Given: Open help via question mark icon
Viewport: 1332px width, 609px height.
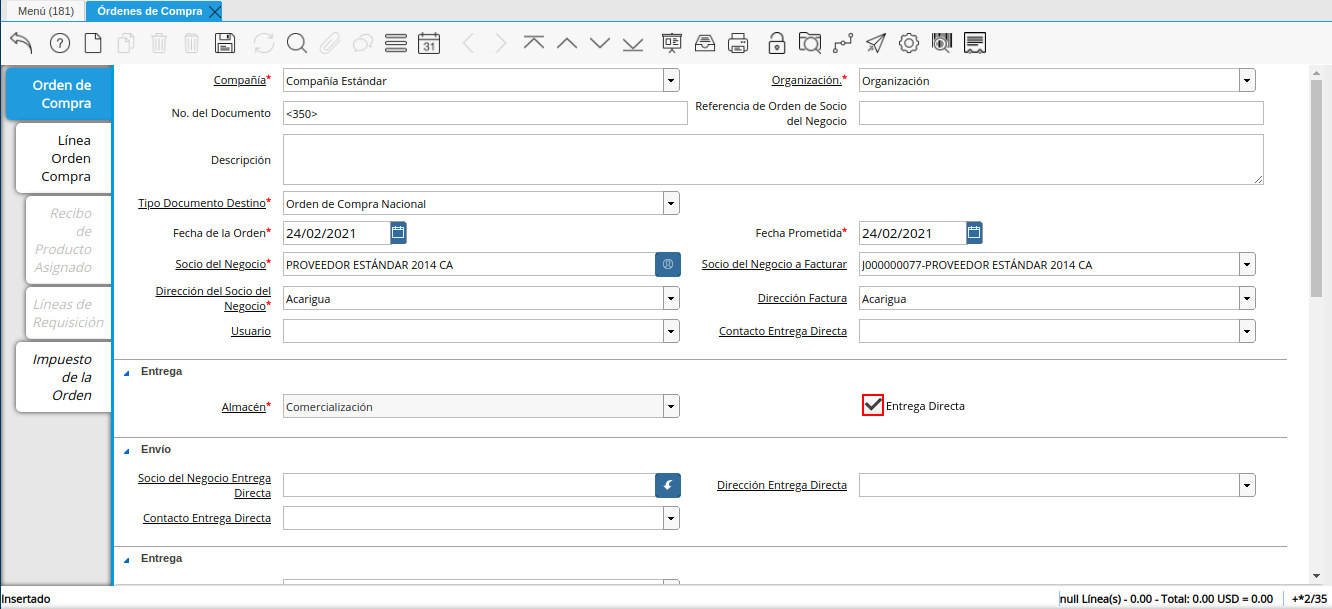Looking at the screenshot, I should point(60,43).
